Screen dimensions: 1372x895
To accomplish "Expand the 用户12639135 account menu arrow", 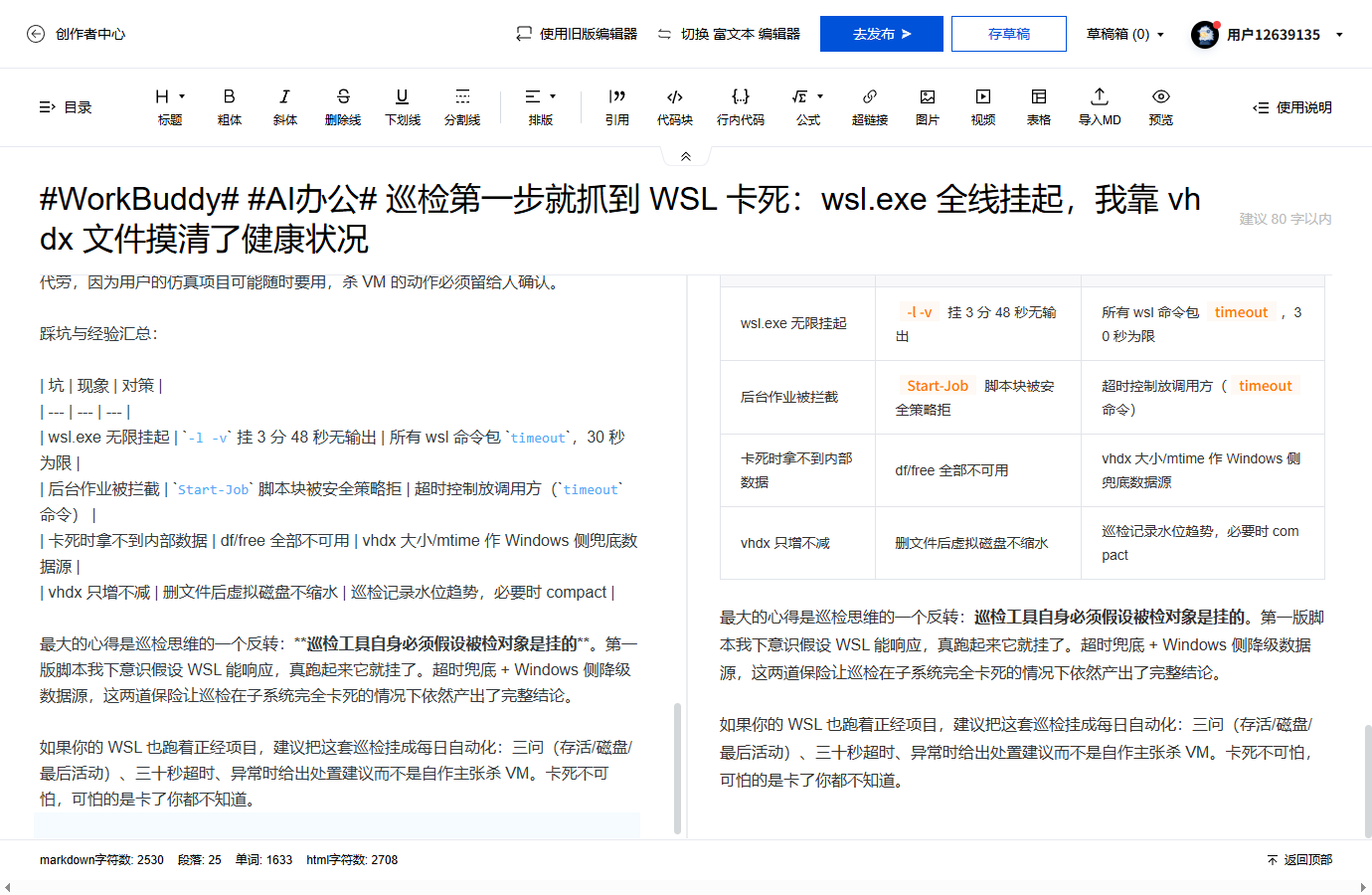I will 1339,35.
